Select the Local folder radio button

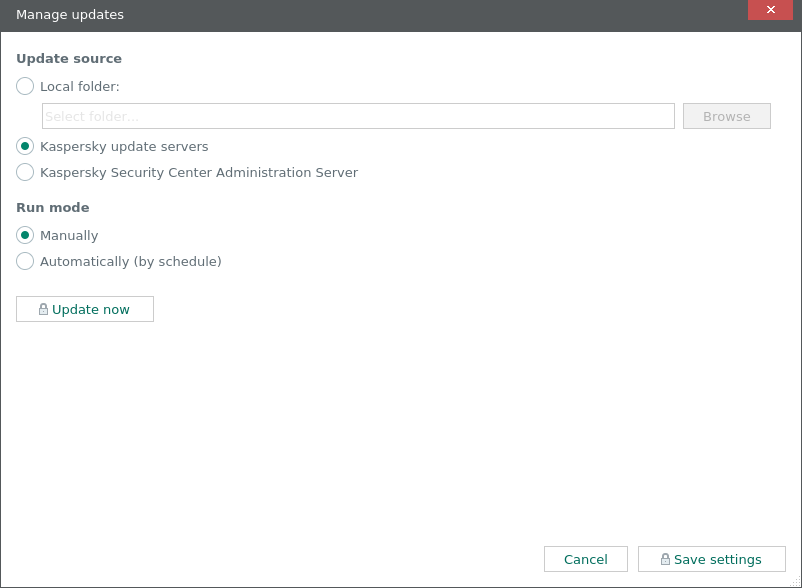point(25,87)
